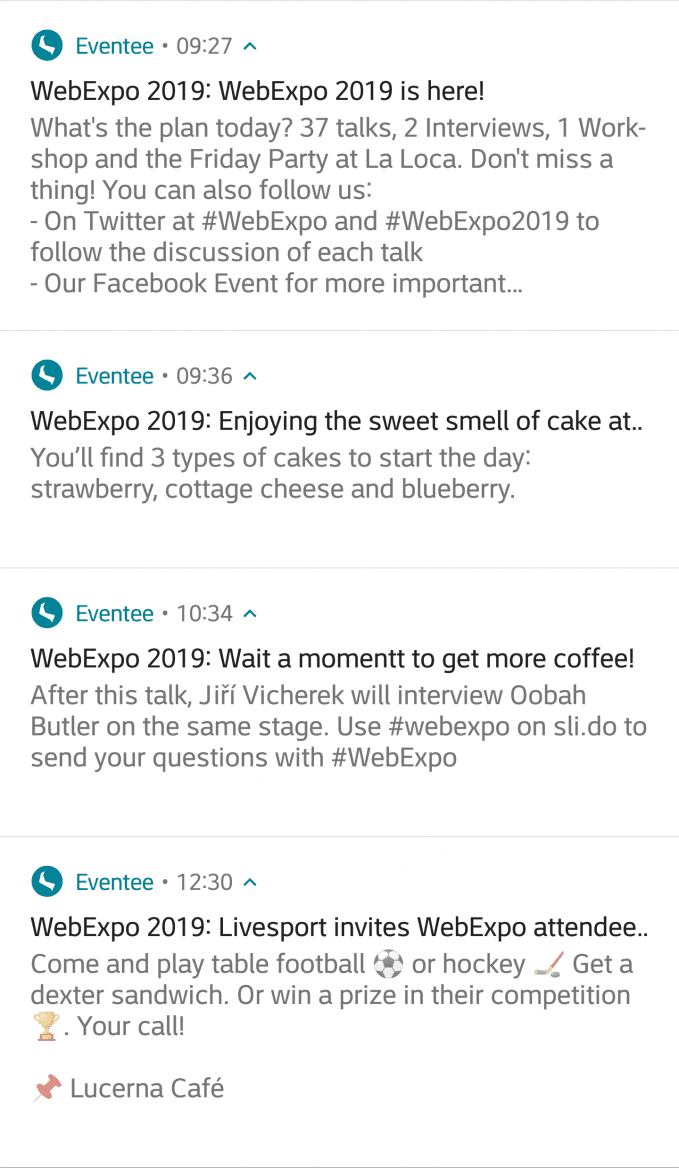Tap the Eventee app icon on the 09:27 notification
The width and height of the screenshot is (679, 1168).
(47, 46)
